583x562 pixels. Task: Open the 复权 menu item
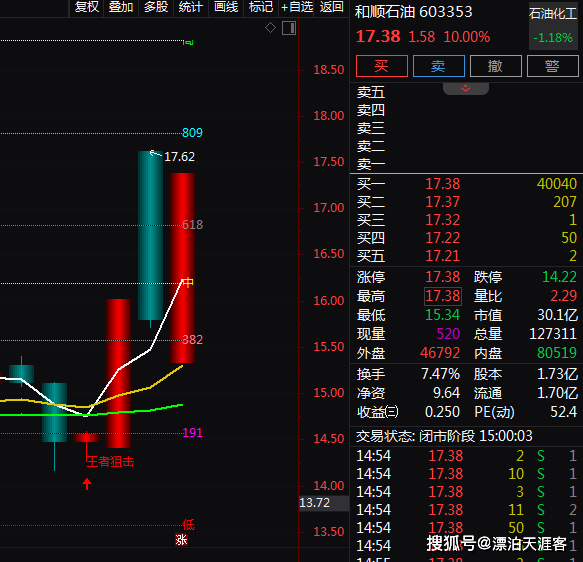pyautogui.click(x=87, y=7)
